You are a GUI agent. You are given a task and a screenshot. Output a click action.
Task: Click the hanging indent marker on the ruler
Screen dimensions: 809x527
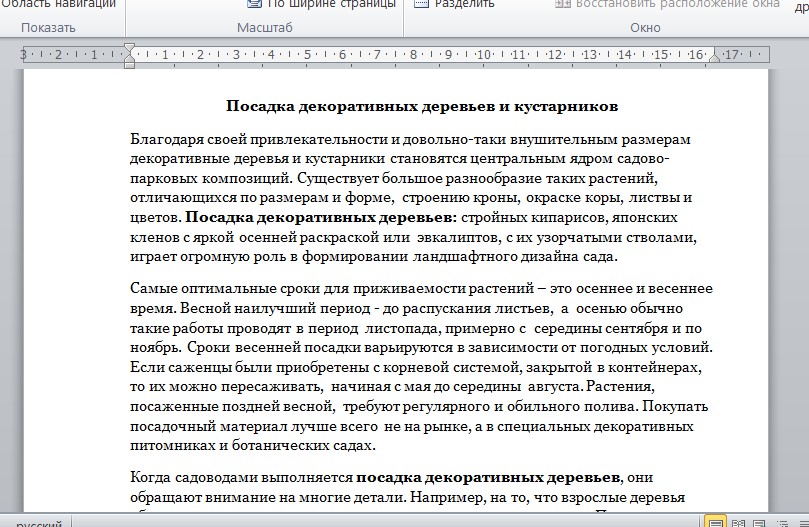[130, 58]
